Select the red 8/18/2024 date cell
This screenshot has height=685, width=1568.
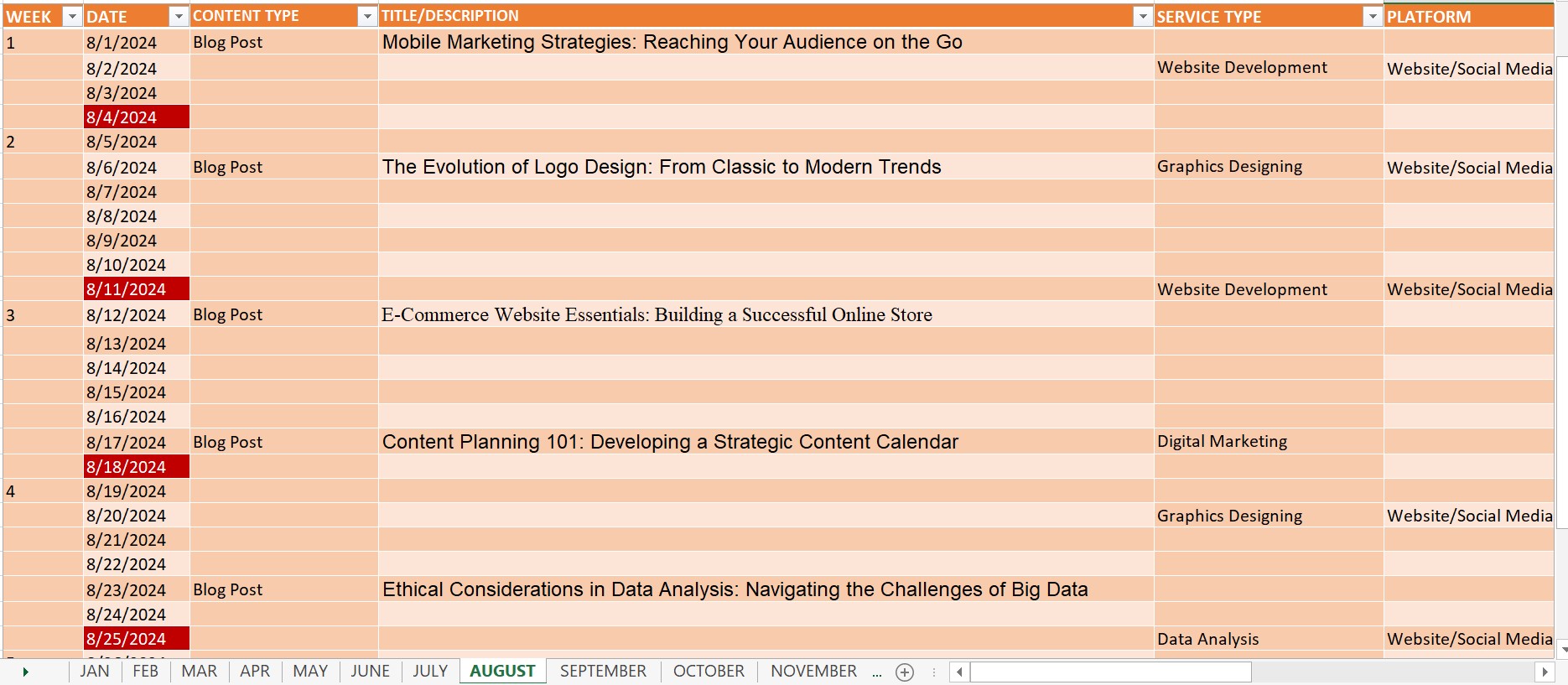coord(137,467)
